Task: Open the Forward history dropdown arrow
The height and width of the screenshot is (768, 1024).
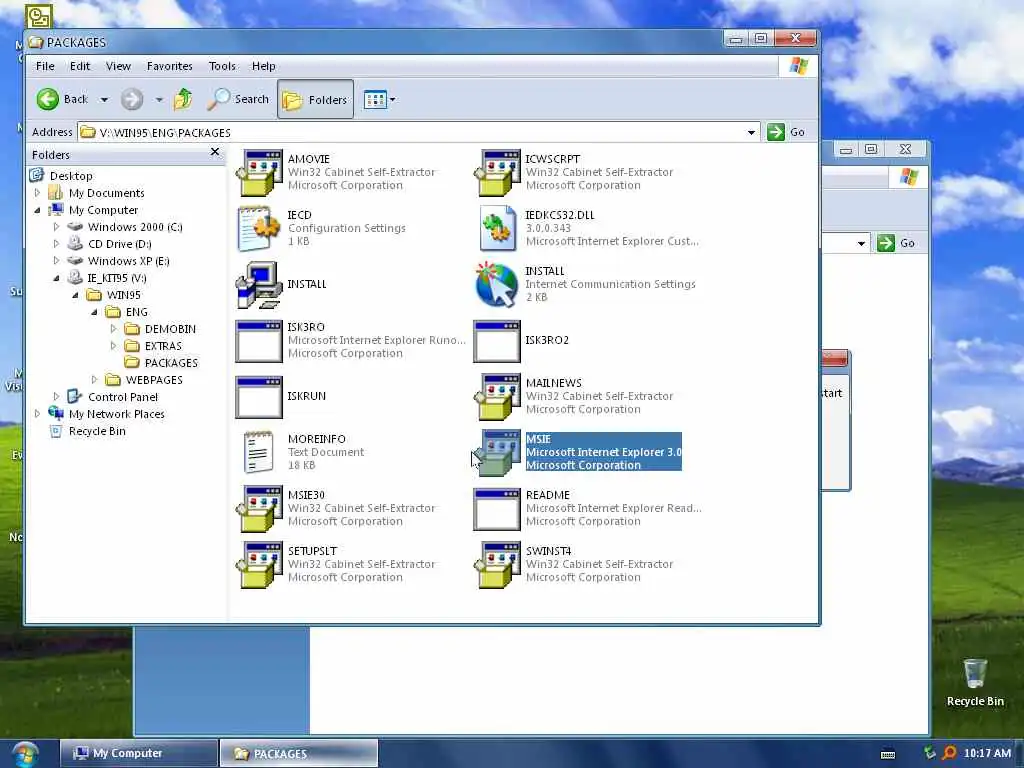Action: pos(159,100)
